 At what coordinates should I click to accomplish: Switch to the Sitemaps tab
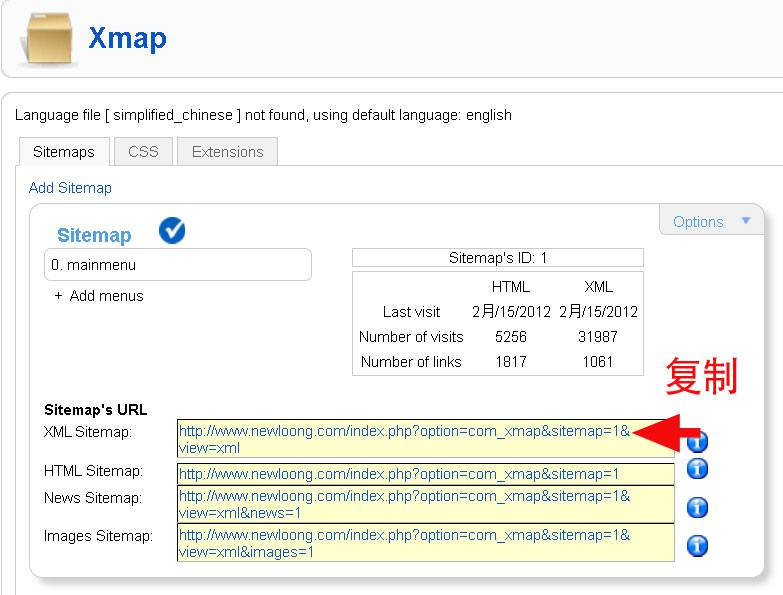(x=63, y=152)
